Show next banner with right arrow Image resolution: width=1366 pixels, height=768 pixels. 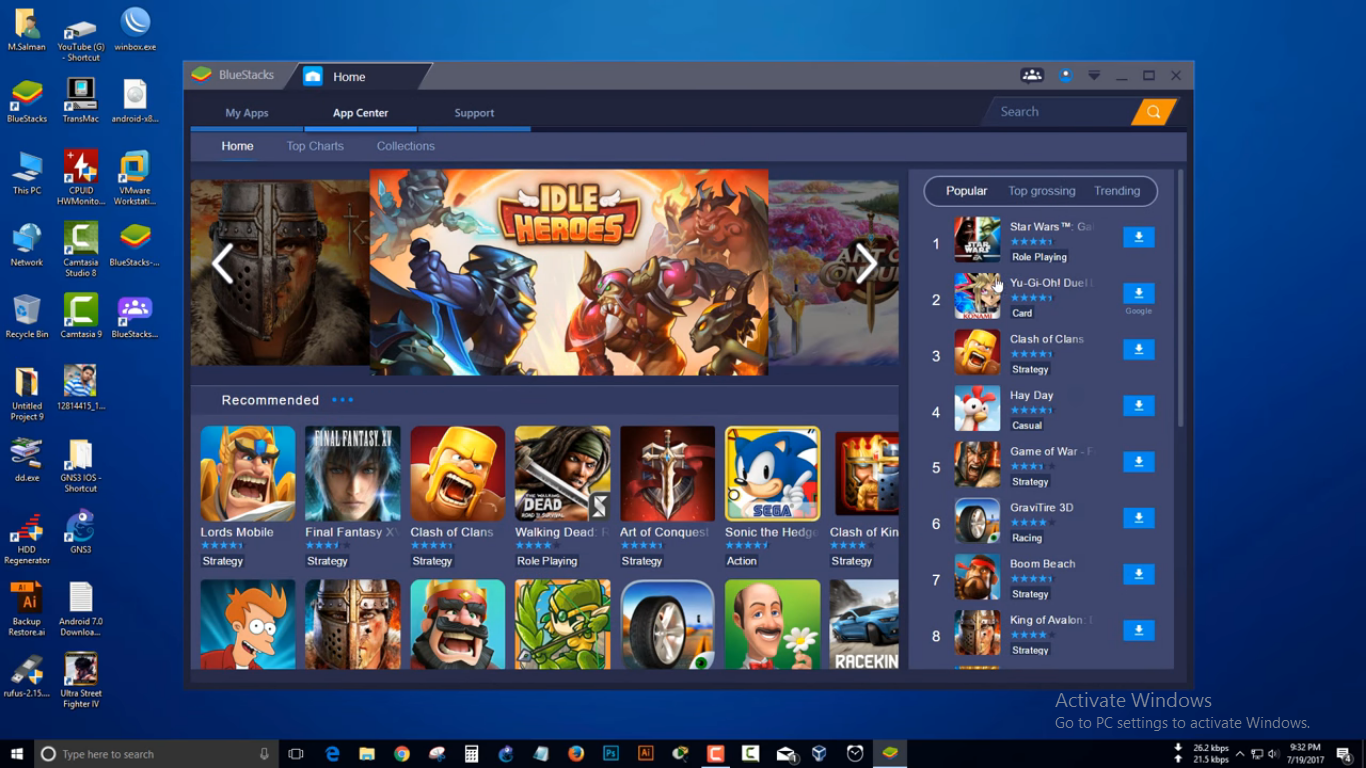[866, 264]
